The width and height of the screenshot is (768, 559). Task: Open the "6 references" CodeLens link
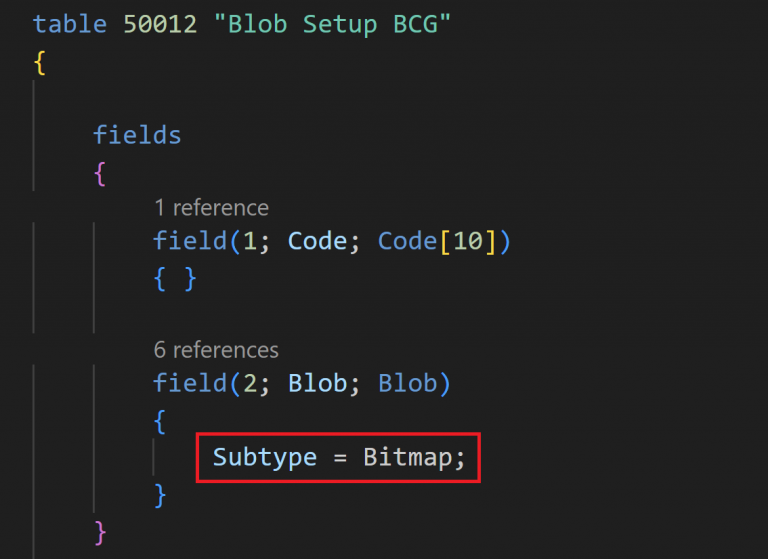coord(216,350)
